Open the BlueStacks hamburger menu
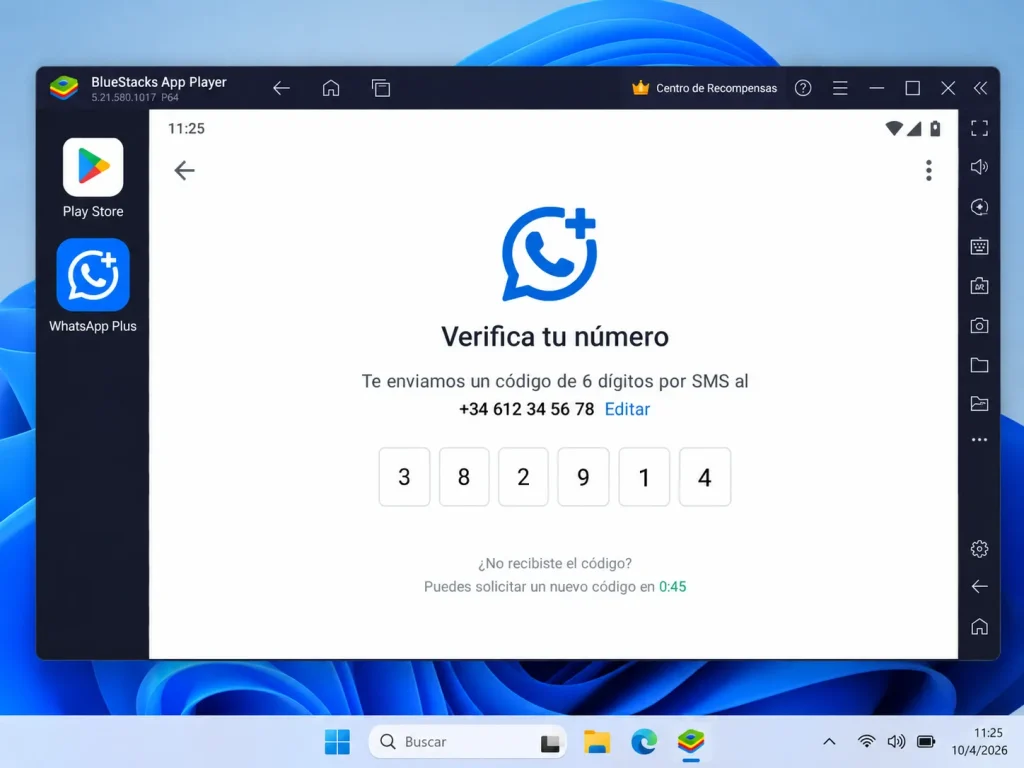Screen dimensions: 1024x768 [x=840, y=88]
